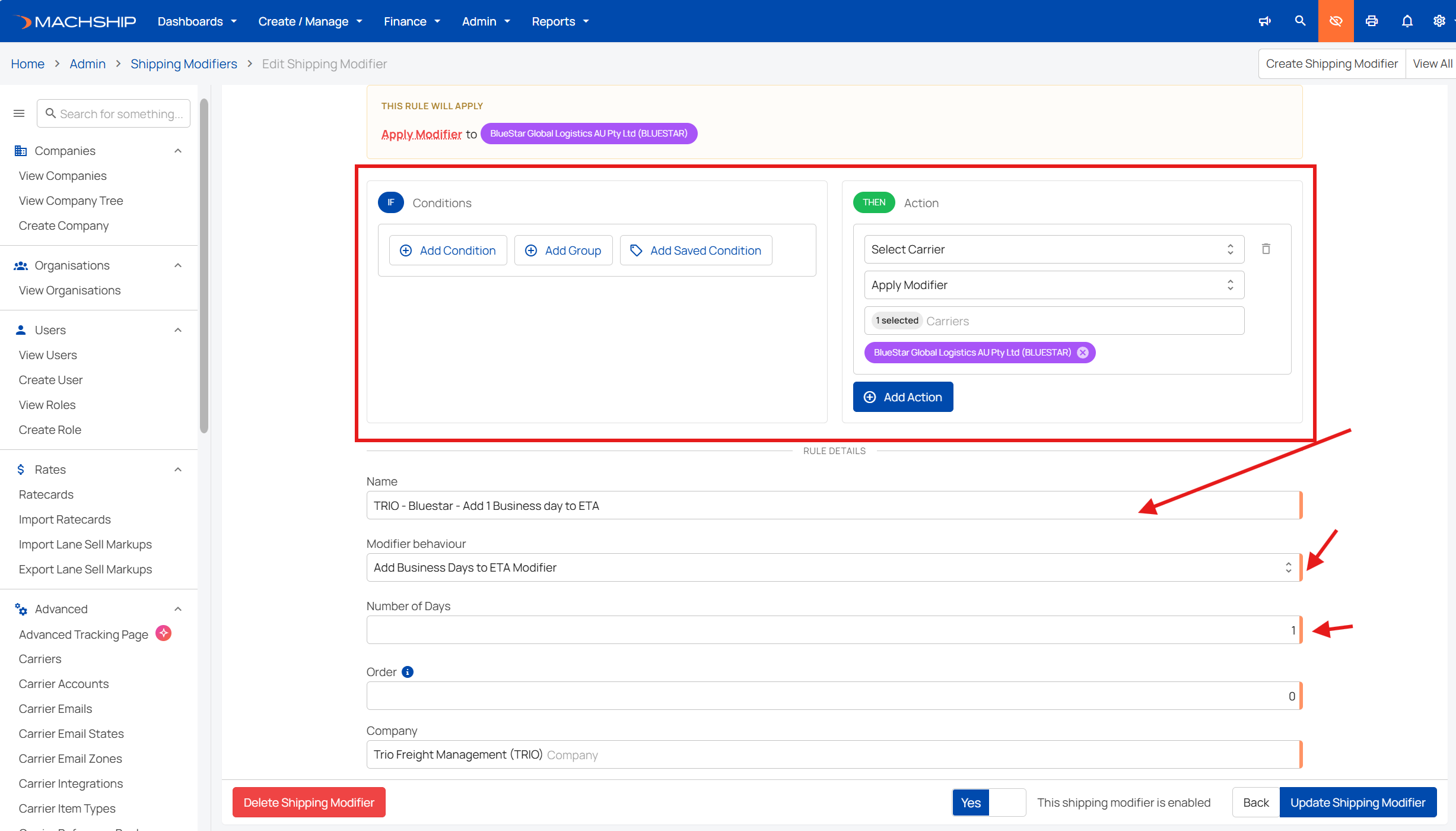Viewport: 1456px width, 831px height.
Task: Open the Apply Modifier action dropdown
Action: click(x=1054, y=285)
